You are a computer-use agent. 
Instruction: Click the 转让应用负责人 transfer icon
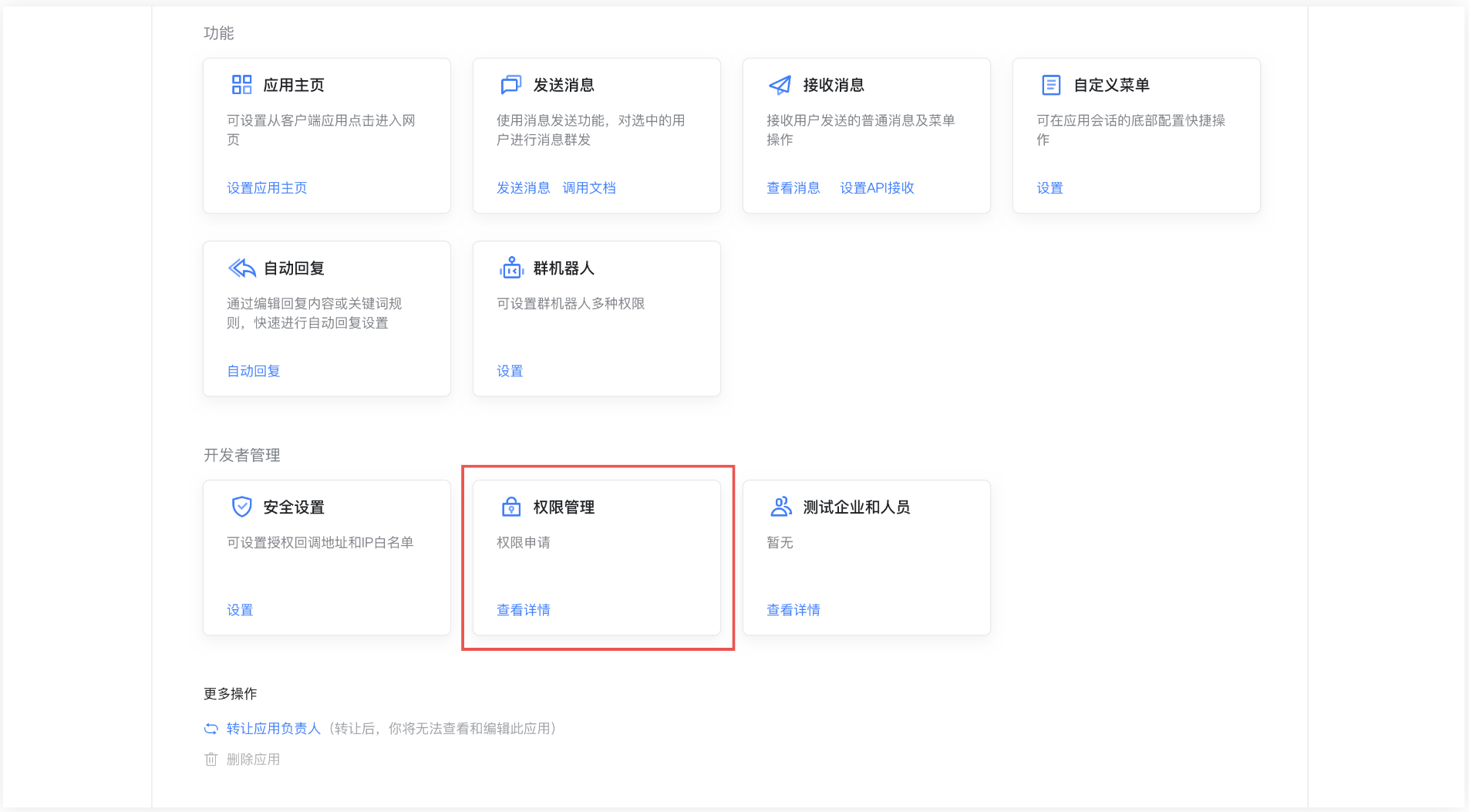(x=211, y=728)
